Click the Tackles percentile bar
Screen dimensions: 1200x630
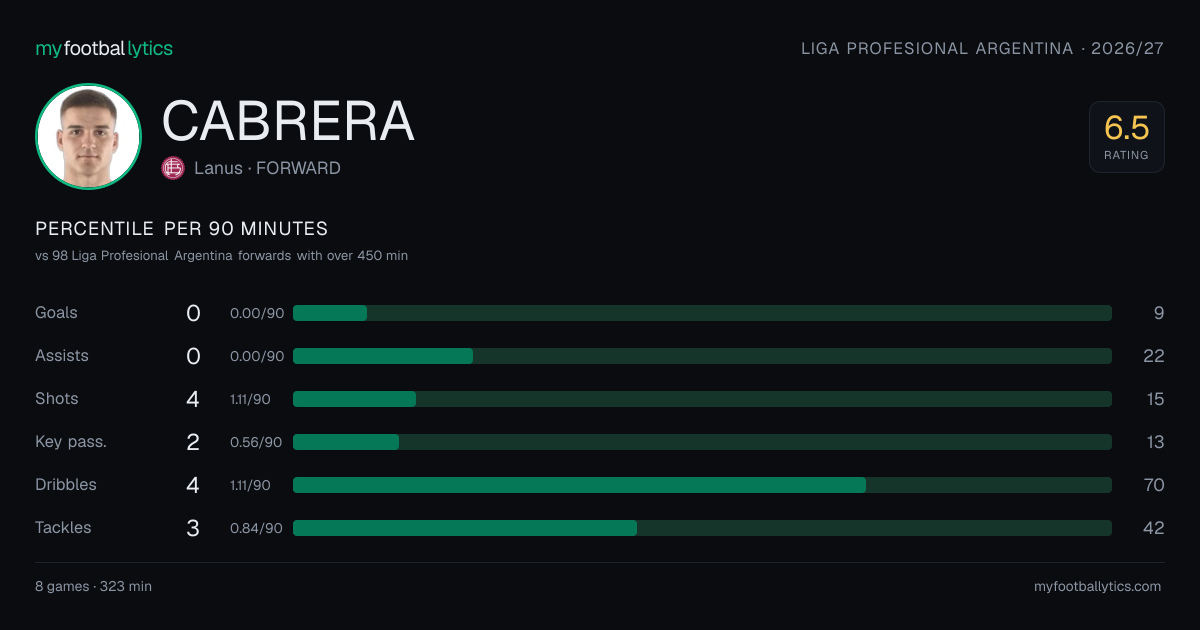tap(702, 528)
